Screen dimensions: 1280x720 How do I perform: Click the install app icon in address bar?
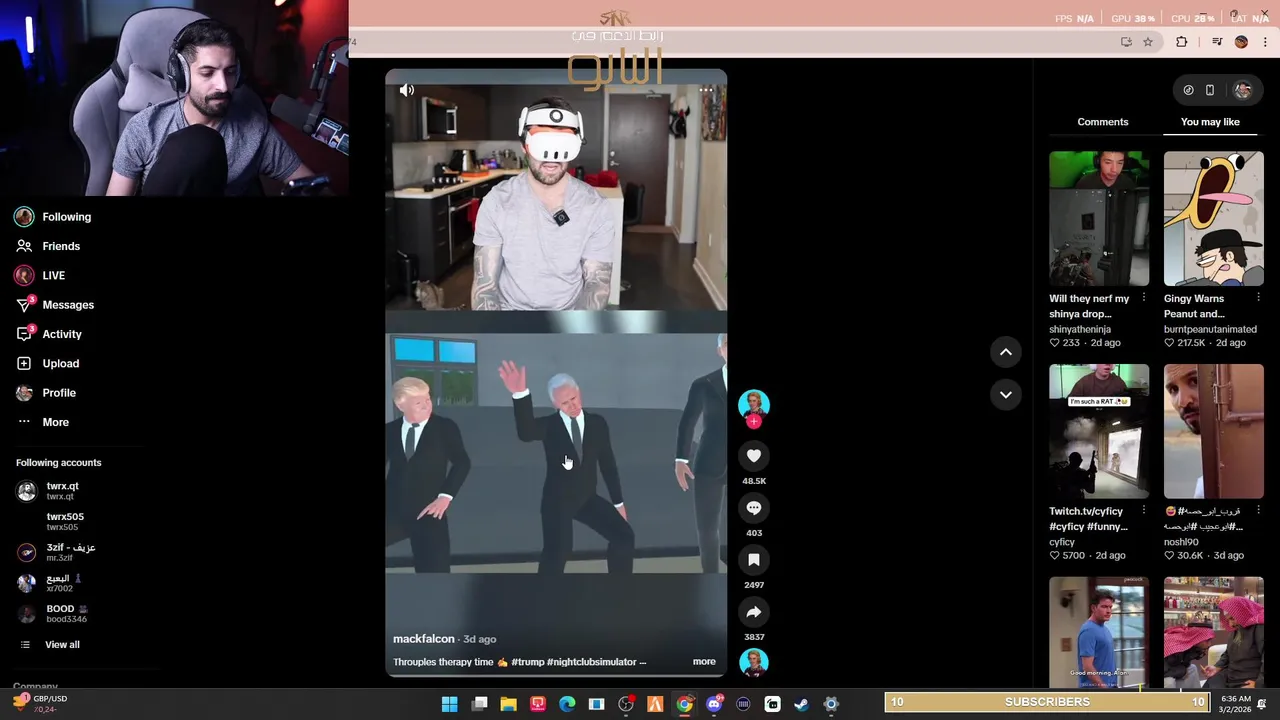pos(1126,42)
